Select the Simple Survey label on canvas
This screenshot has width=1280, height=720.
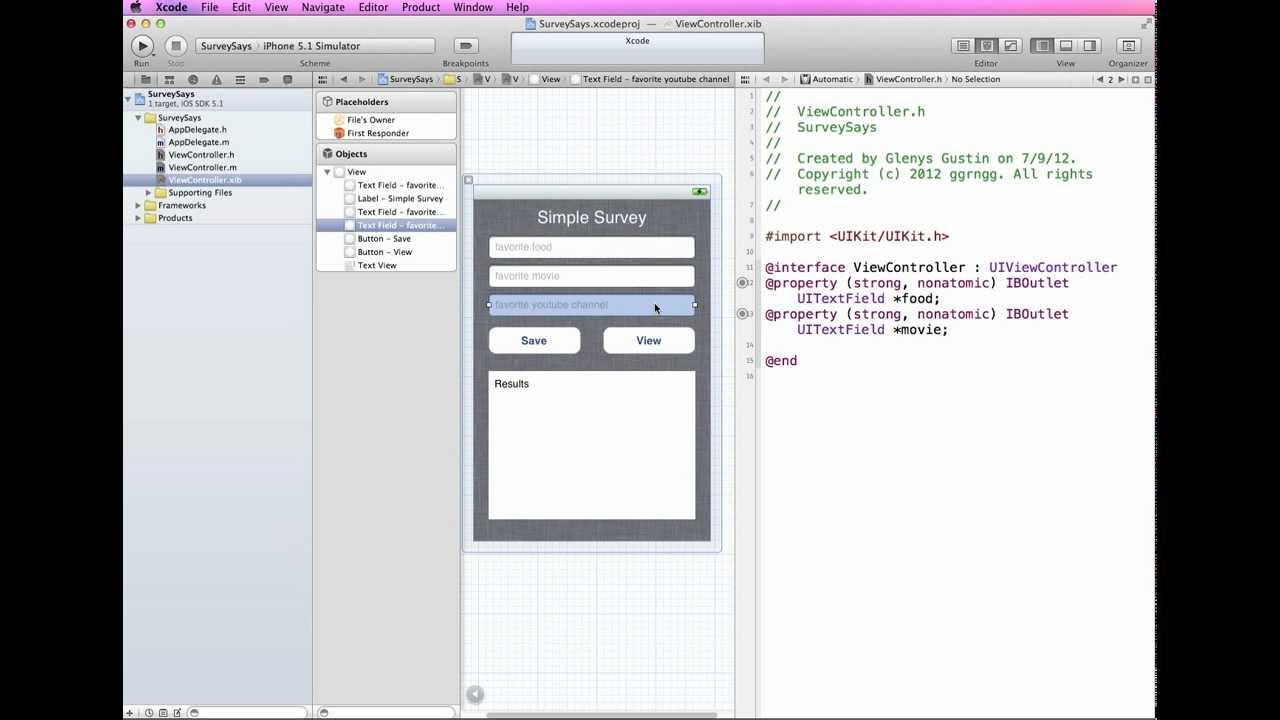(x=592, y=217)
